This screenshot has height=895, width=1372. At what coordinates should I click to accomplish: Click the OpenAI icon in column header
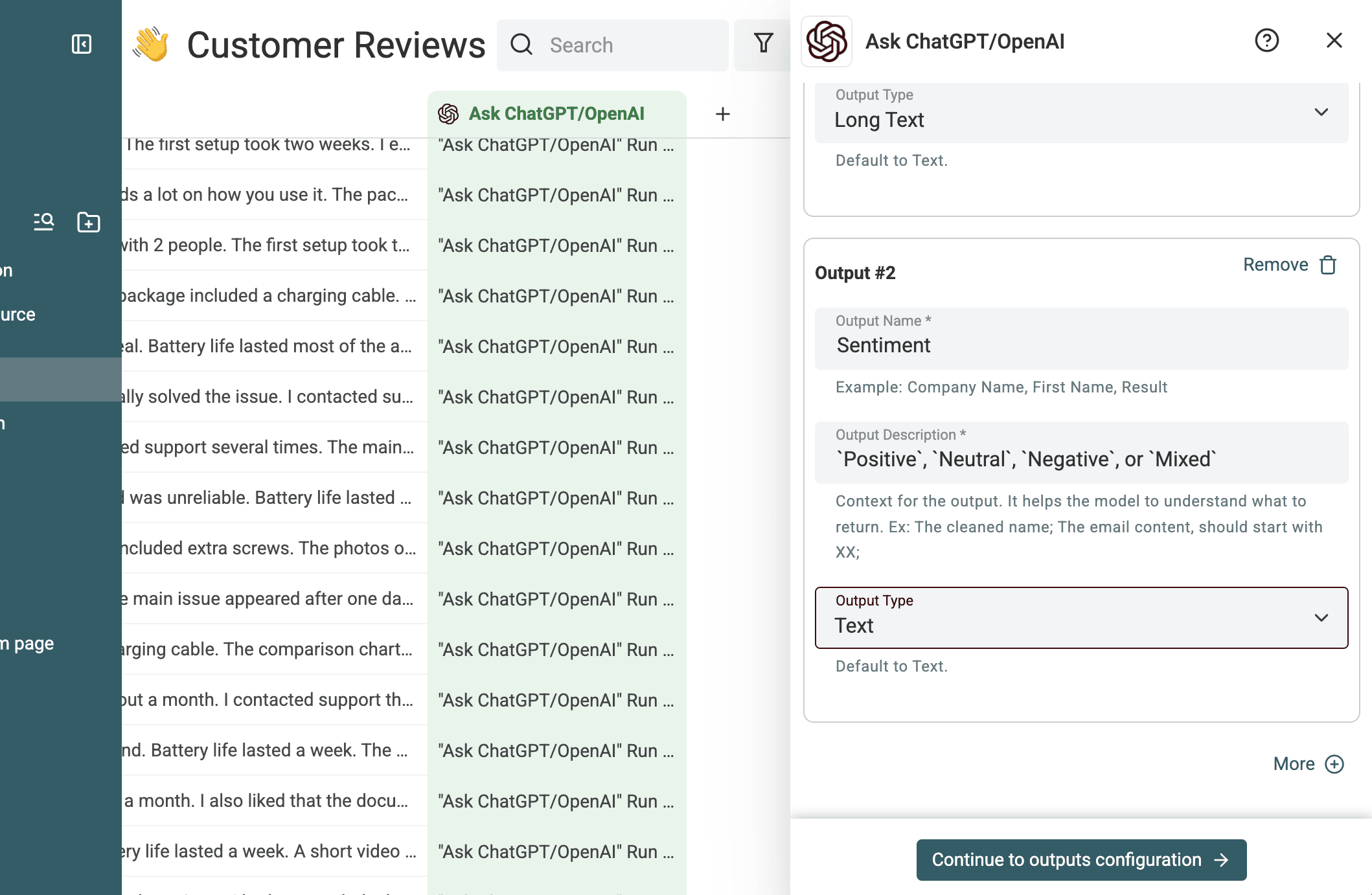click(x=448, y=114)
